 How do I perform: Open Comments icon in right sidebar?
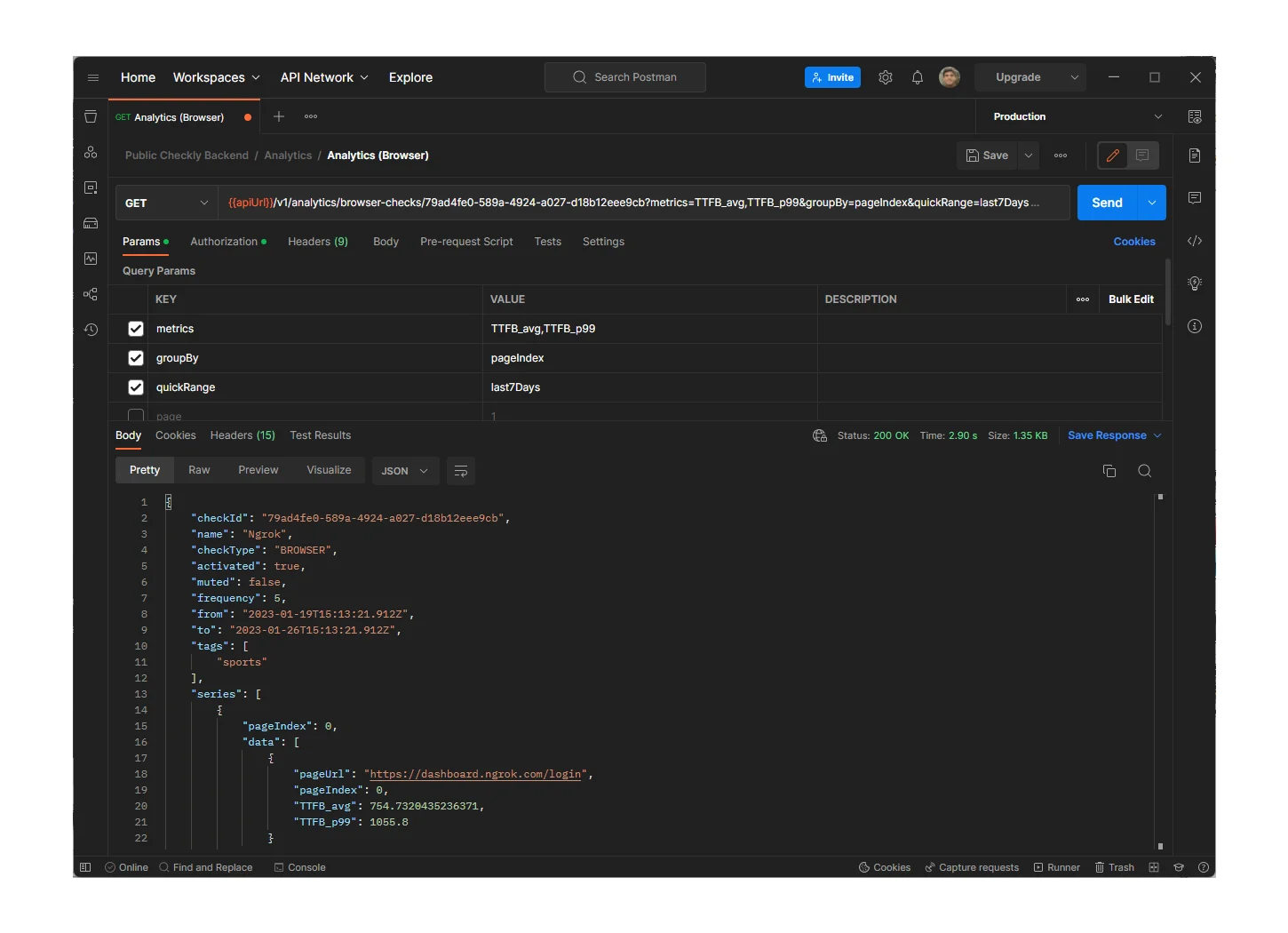coord(1195,197)
